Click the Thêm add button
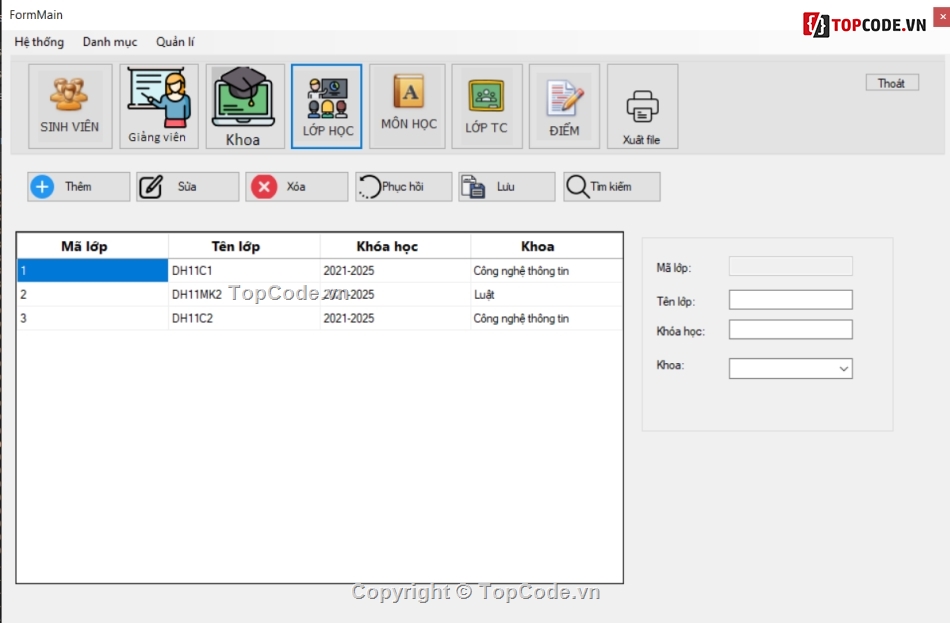The width and height of the screenshot is (950, 623). click(x=79, y=187)
